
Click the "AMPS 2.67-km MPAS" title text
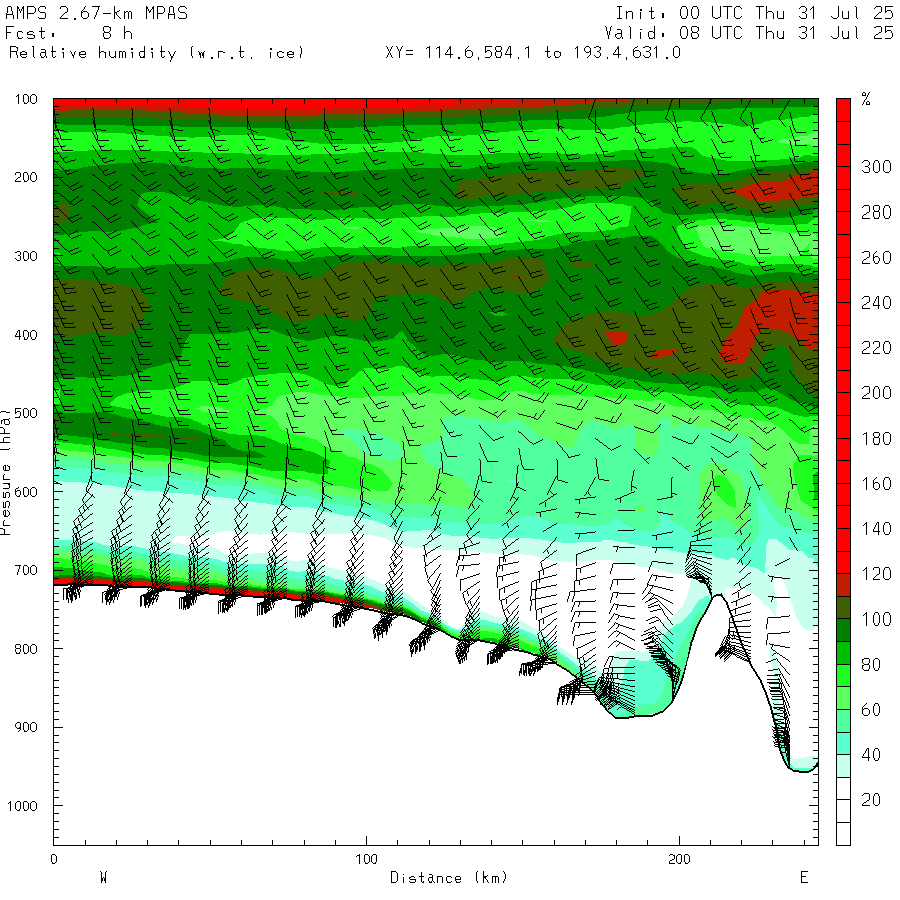[x=96, y=13]
